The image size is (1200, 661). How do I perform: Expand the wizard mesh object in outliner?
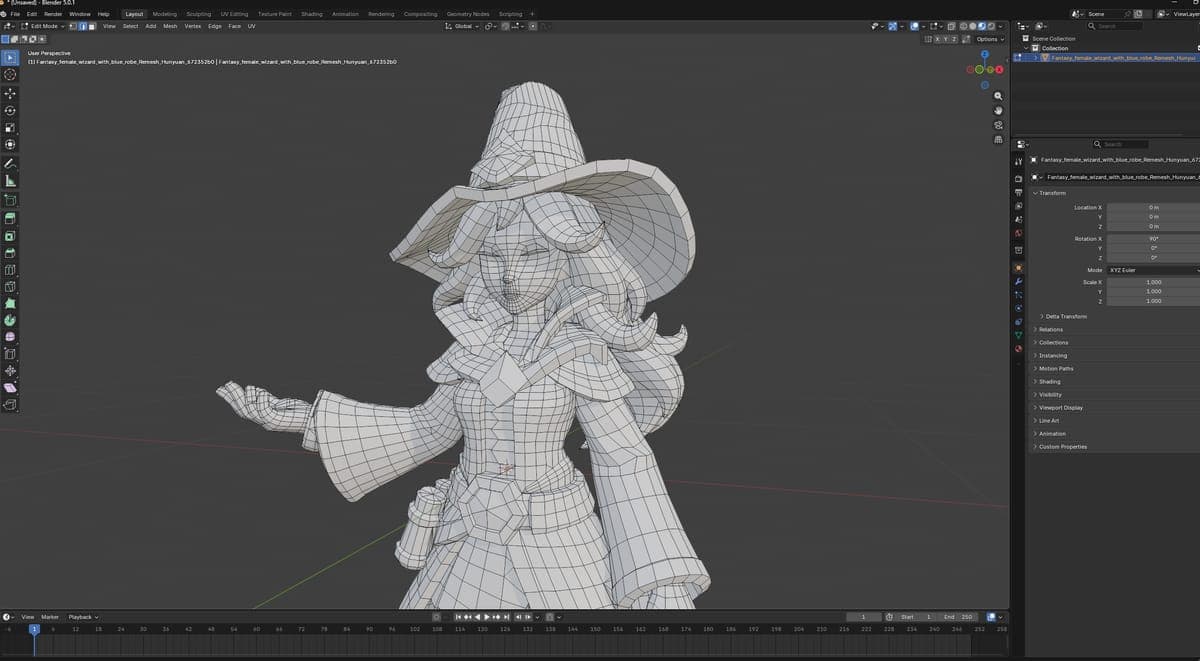(x=1036, y=57)
